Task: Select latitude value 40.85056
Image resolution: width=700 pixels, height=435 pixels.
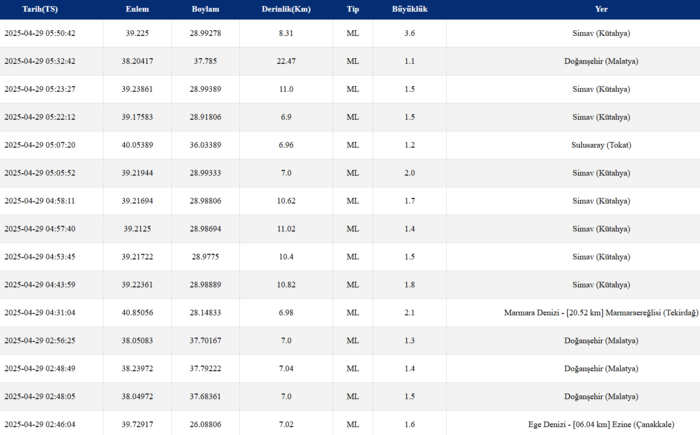Action: pos(137,313)
